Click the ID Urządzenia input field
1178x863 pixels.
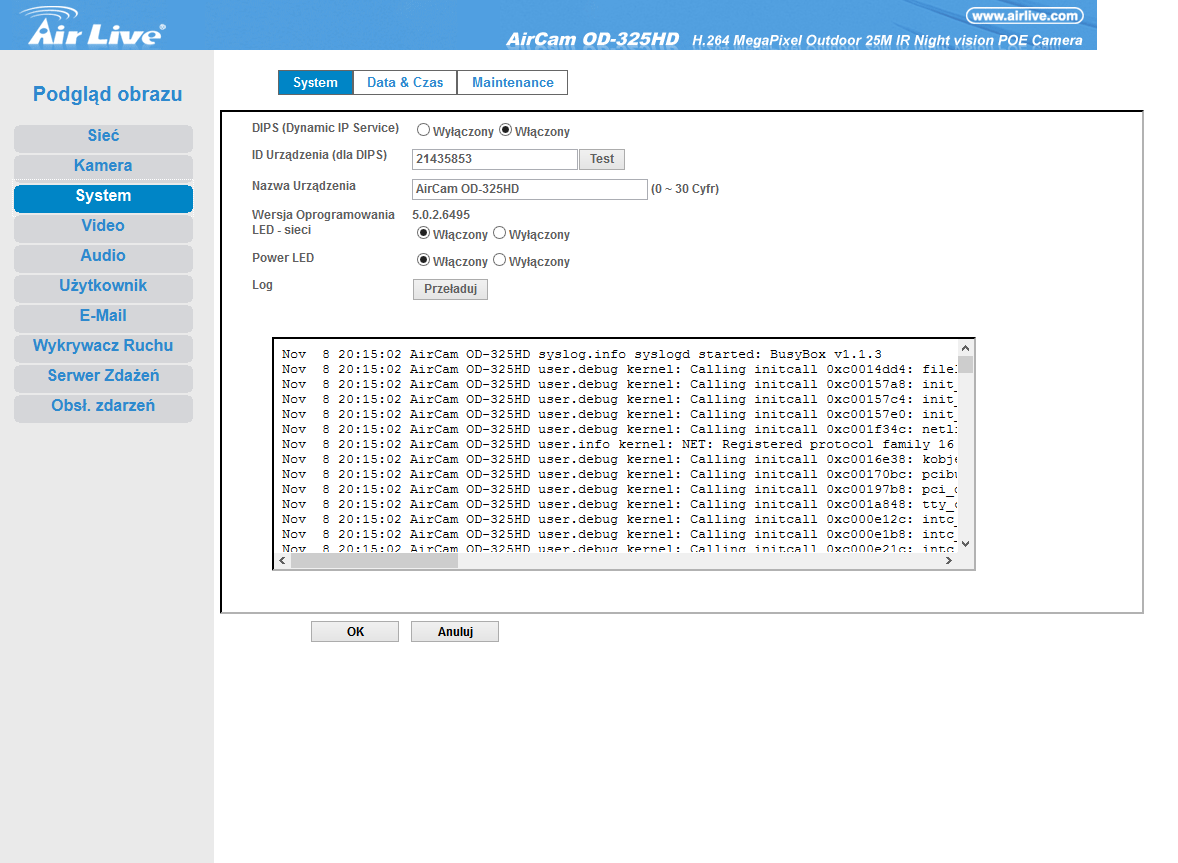pos(494,159)
